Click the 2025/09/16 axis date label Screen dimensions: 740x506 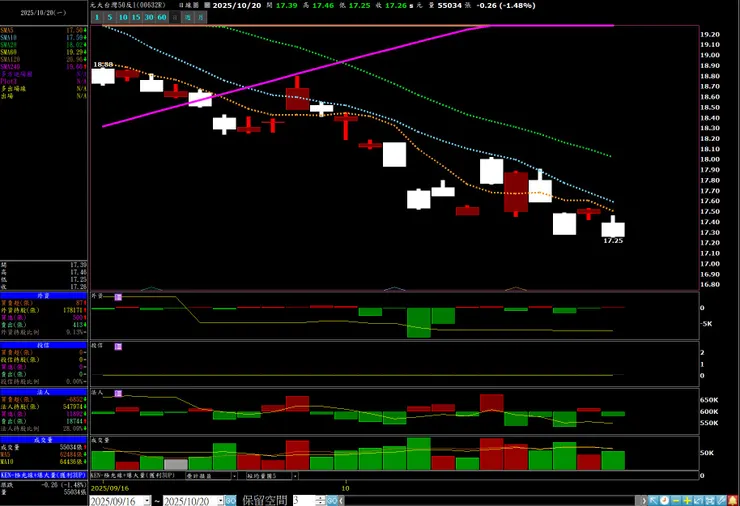pyautogui.click(x=109, y=488)
